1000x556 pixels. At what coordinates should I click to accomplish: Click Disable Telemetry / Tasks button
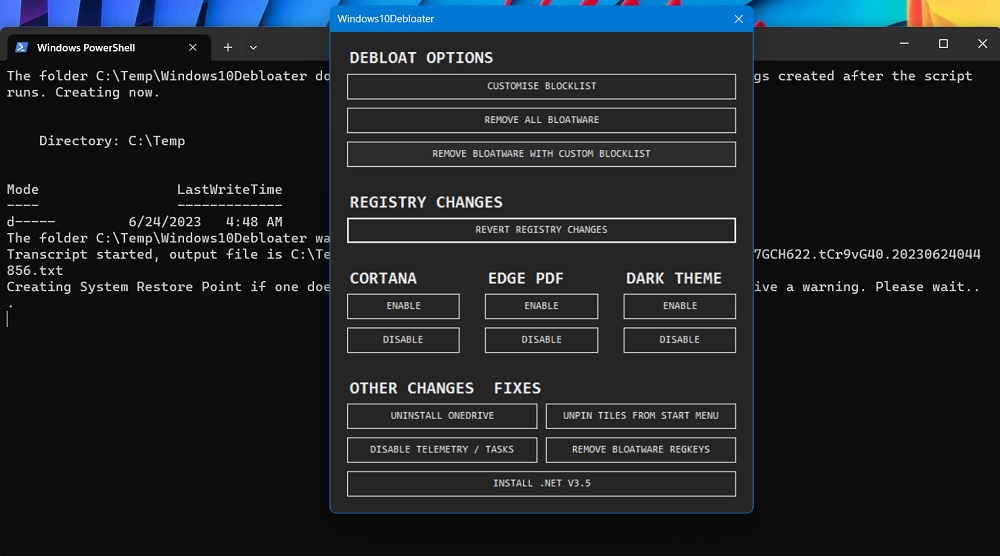click(442, 450)
